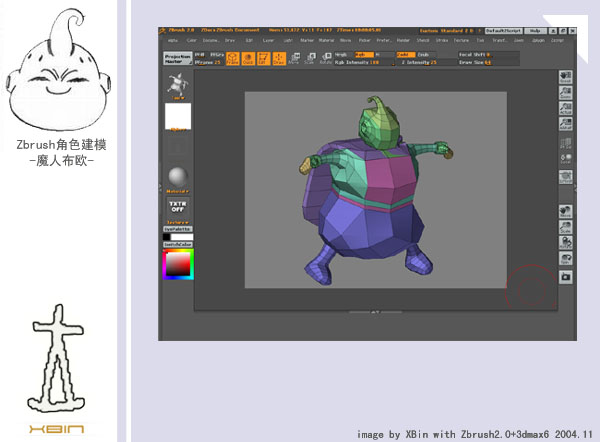Open the Zplugin menu

[538, 41]
